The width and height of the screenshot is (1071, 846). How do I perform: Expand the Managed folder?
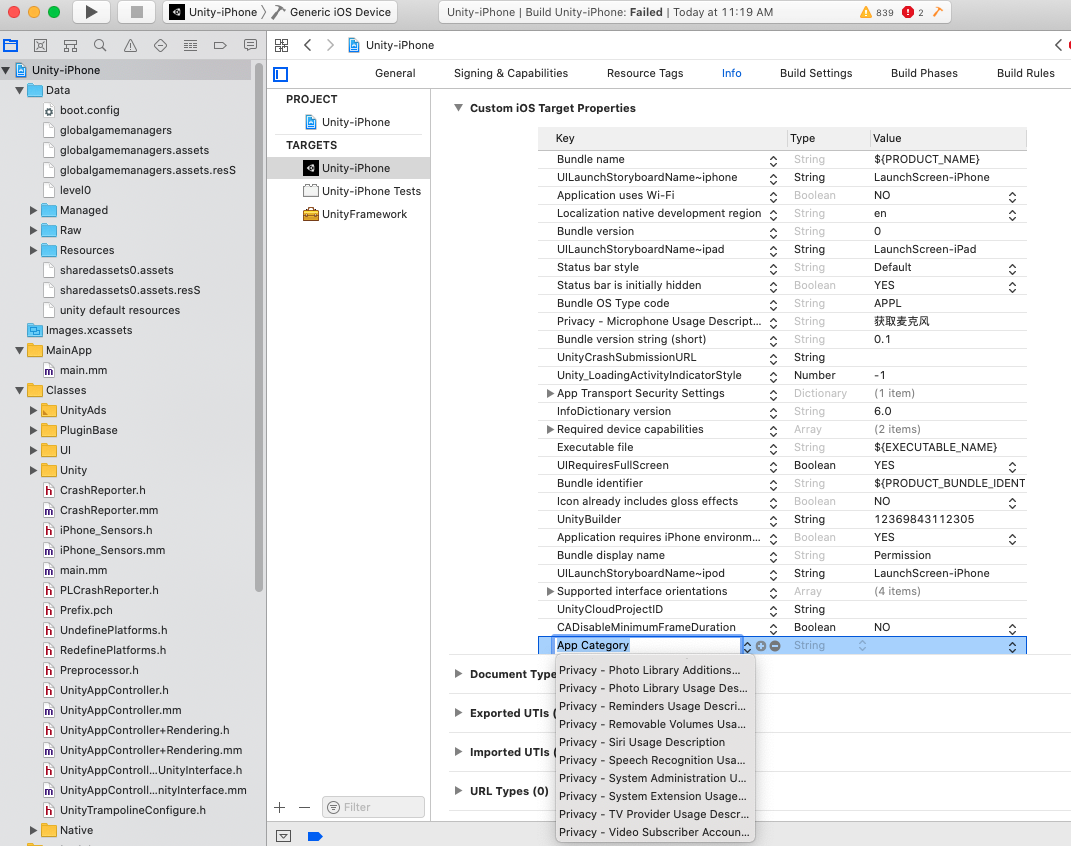coord(33,210)
